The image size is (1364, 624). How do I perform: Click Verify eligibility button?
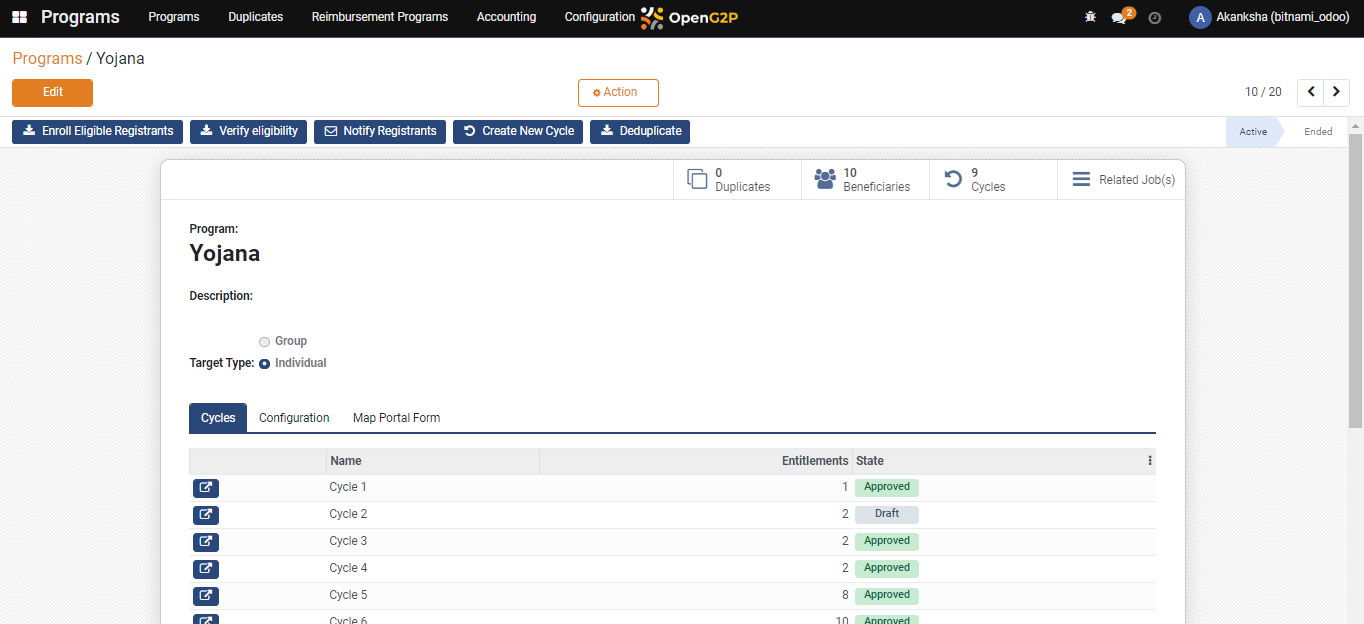tap(248, 132)
